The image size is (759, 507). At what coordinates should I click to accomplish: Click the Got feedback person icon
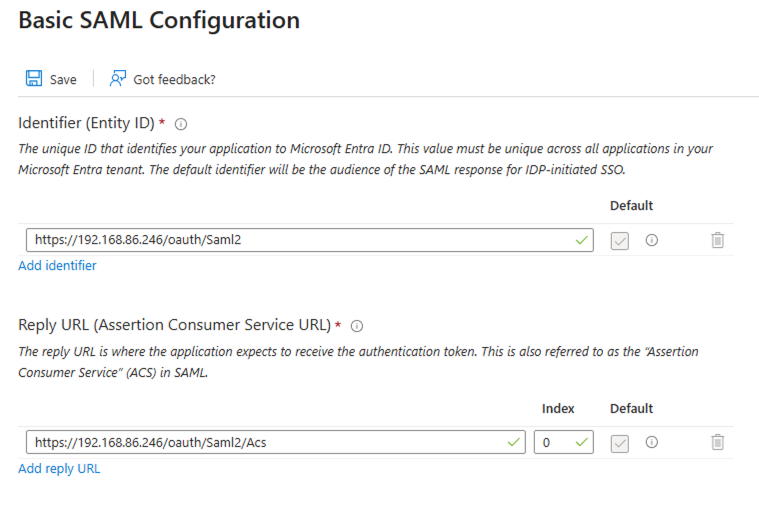click(x=118, y=79)
